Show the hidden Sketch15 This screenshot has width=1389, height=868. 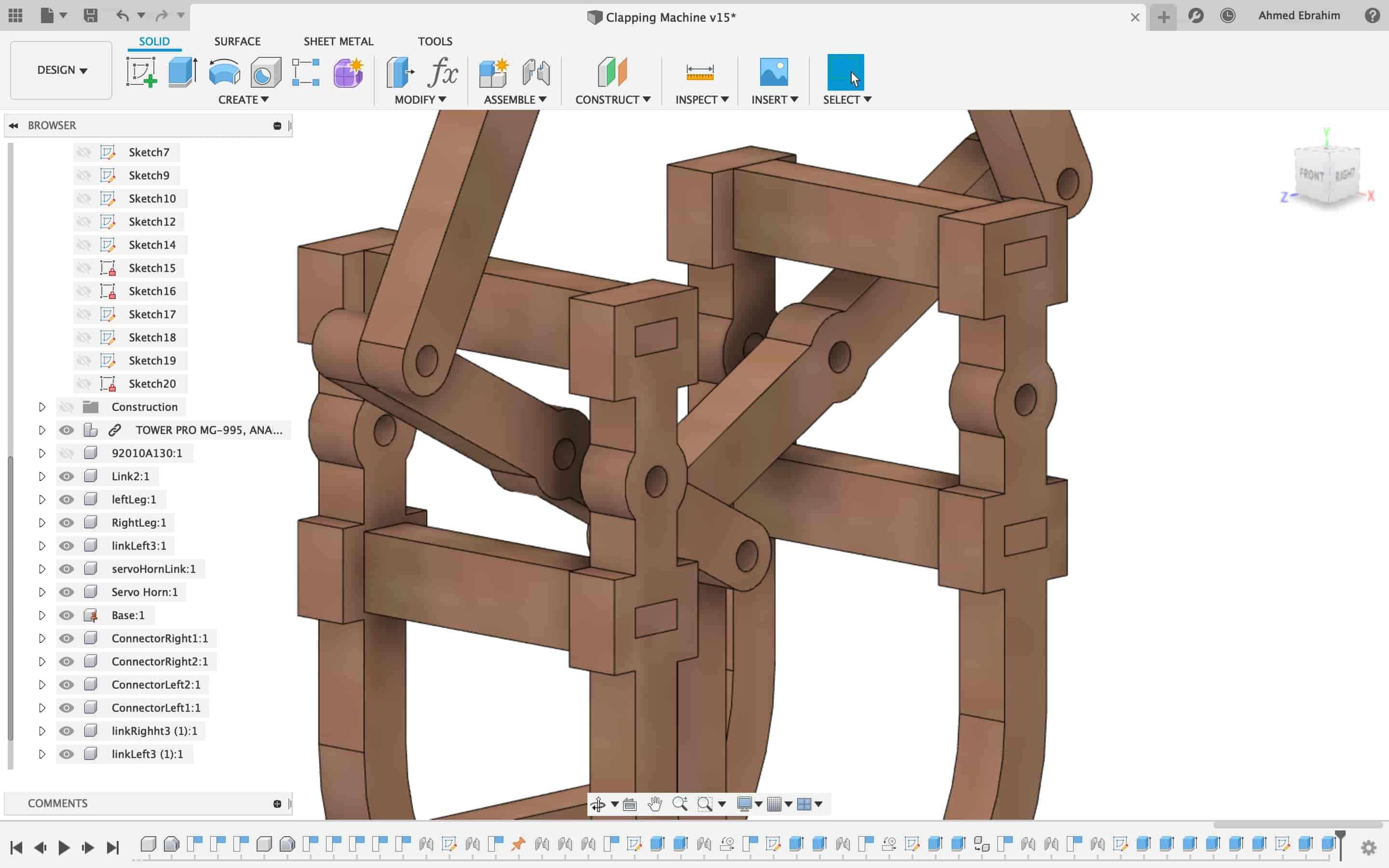(84, 268)
